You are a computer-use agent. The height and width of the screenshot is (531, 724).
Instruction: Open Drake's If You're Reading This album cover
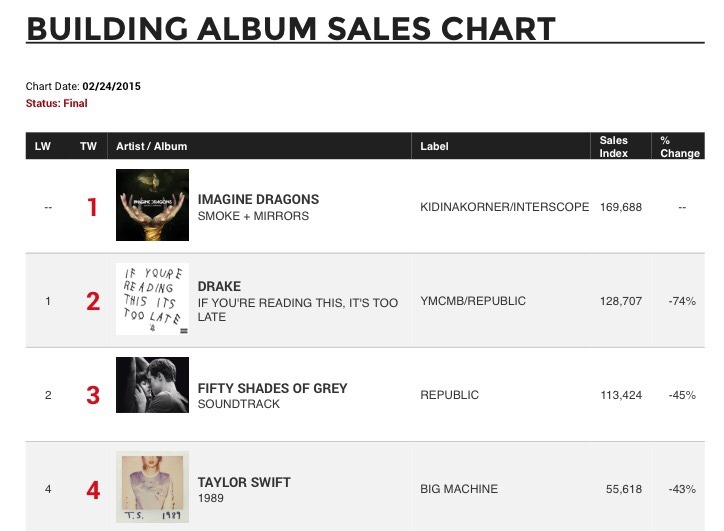152,299
